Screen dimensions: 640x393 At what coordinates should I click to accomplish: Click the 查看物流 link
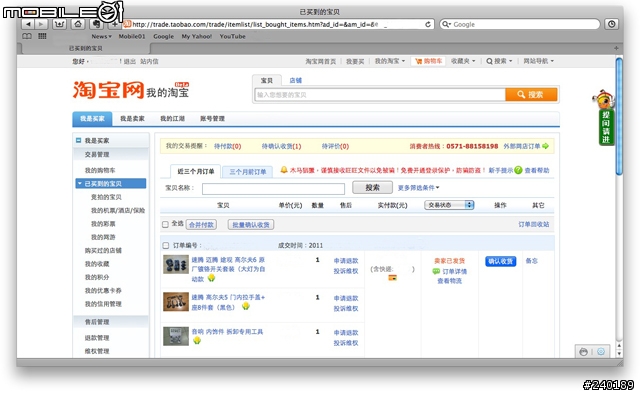click(x=449, y=281)
